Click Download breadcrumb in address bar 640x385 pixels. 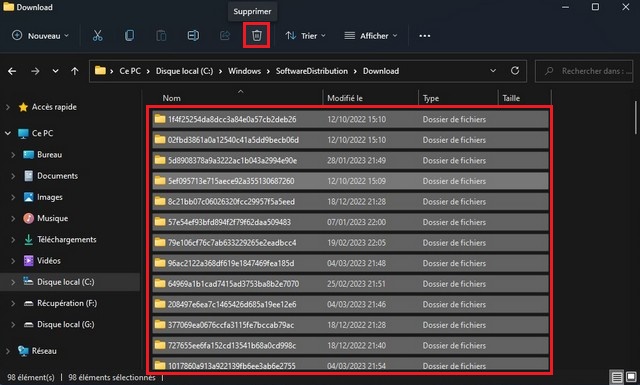coord(381,71)
